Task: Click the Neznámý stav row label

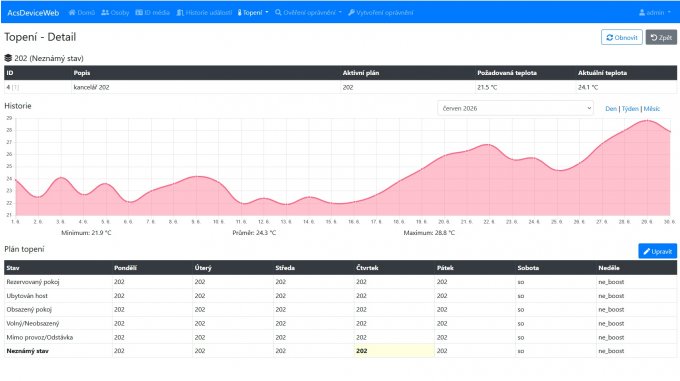Action: pyautogui.click(x=27, y=351)
